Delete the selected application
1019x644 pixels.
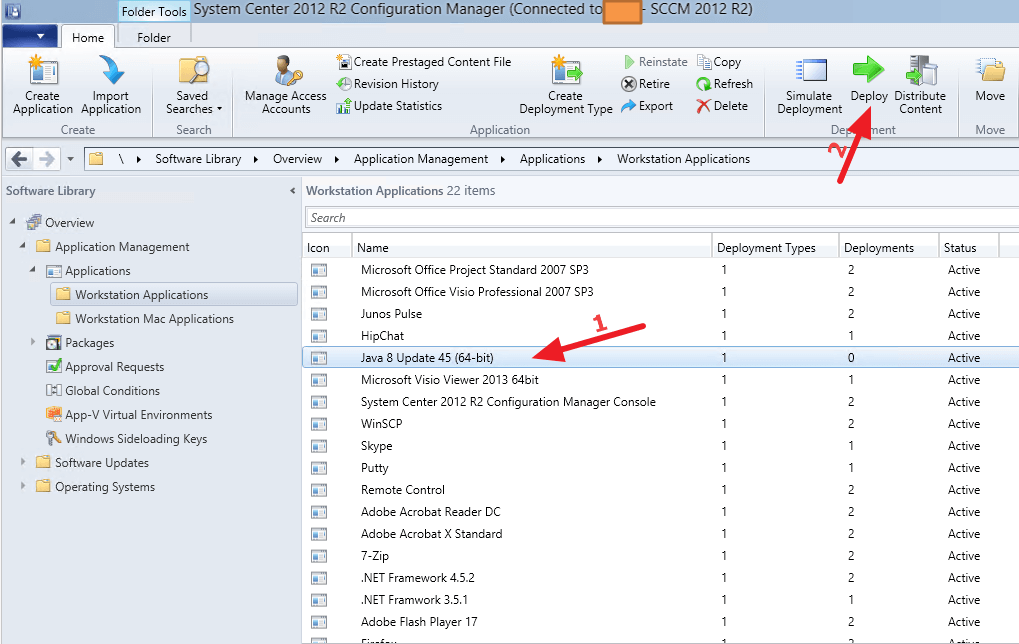click(x=721, y=106)
